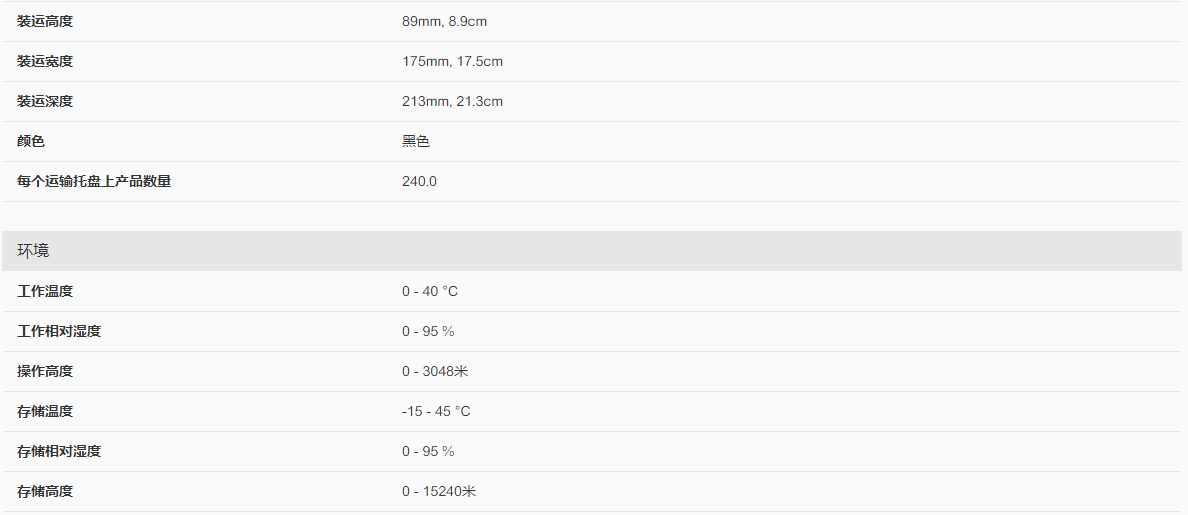Screen dimensions: 1188x515
Task: Select the 175mm, 17.5cm width value
Action: [x=452, y=61]
